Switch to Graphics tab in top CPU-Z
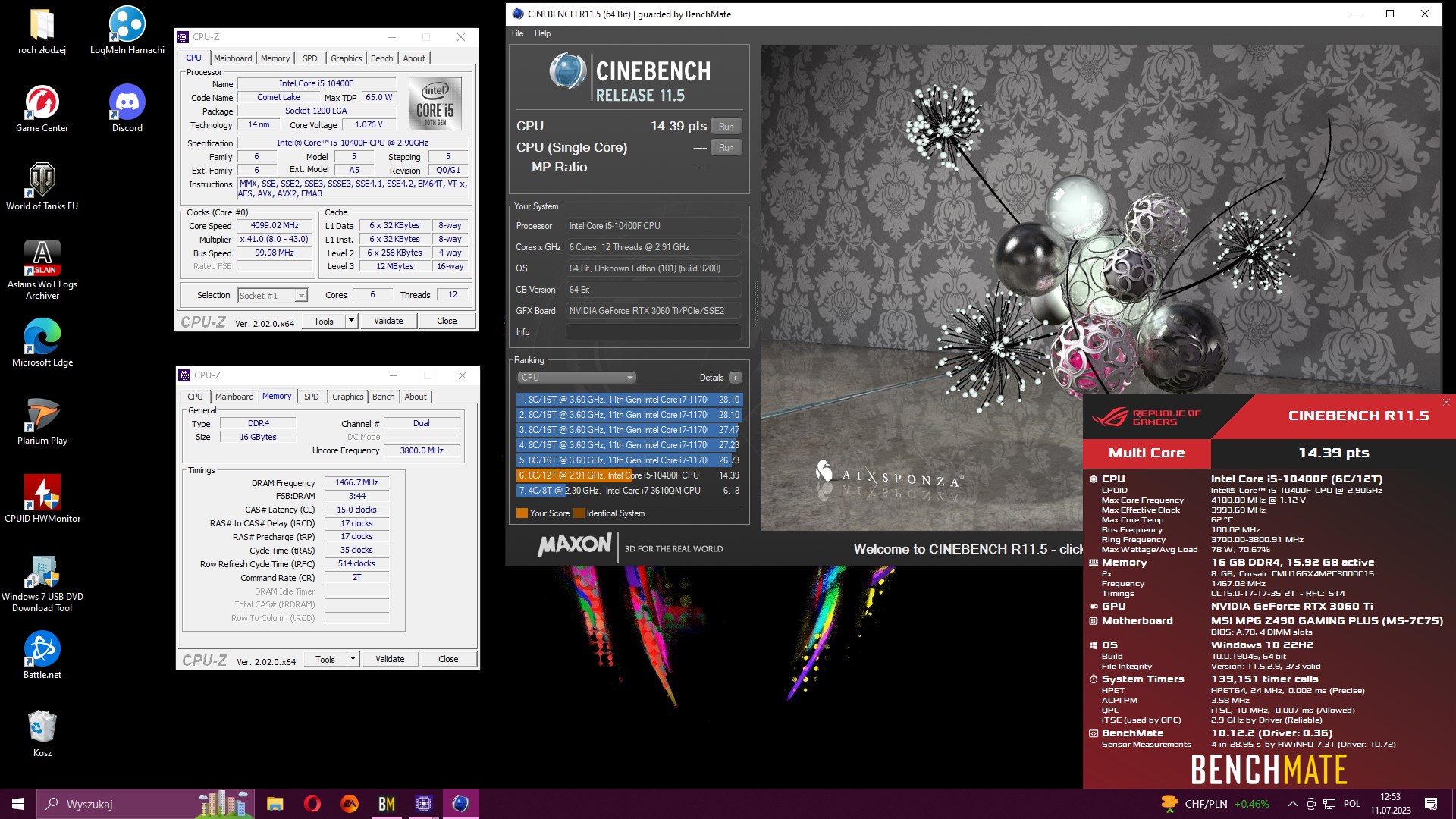 click(x=347, y=58)
